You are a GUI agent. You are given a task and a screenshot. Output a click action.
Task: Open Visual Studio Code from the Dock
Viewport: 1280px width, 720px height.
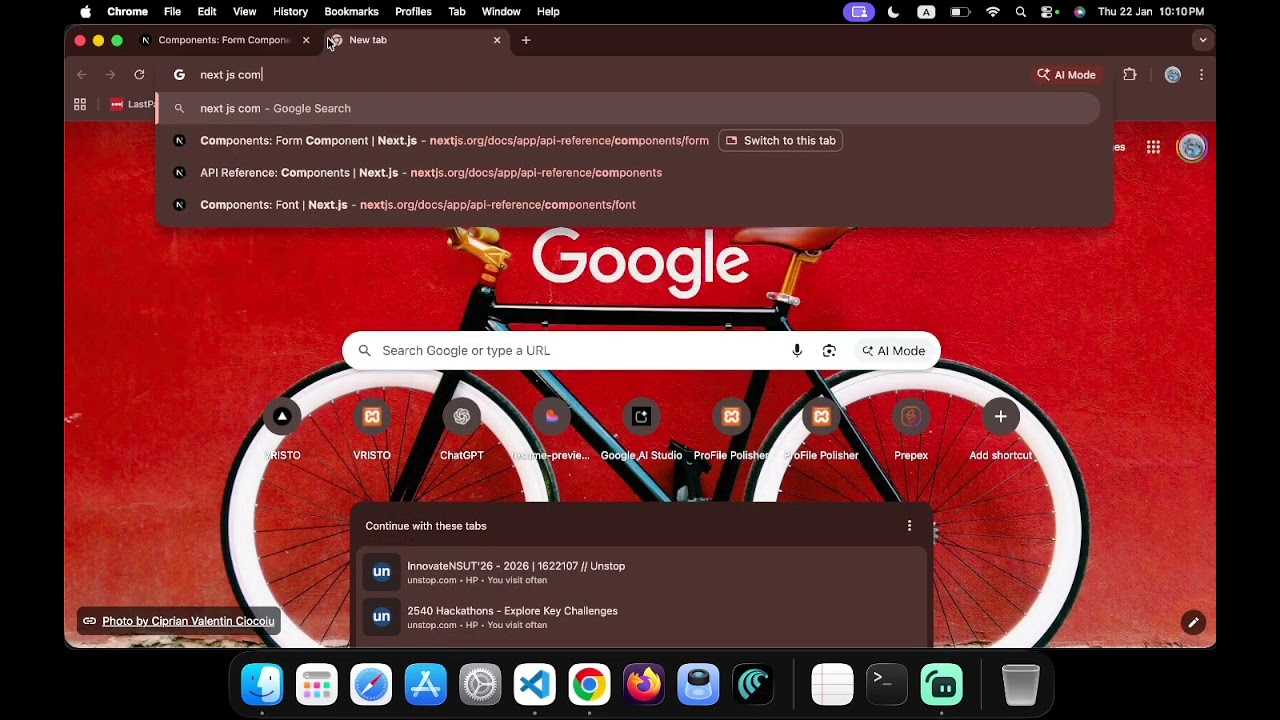pos(534,685)
